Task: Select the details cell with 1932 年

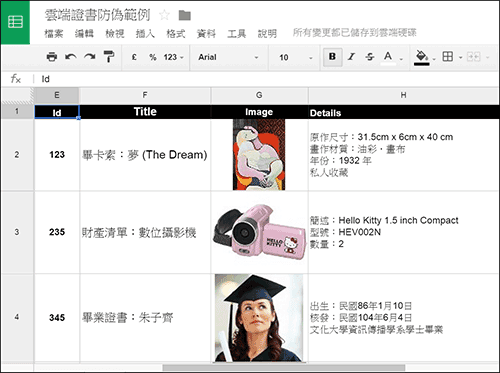Action: (403, 155)
